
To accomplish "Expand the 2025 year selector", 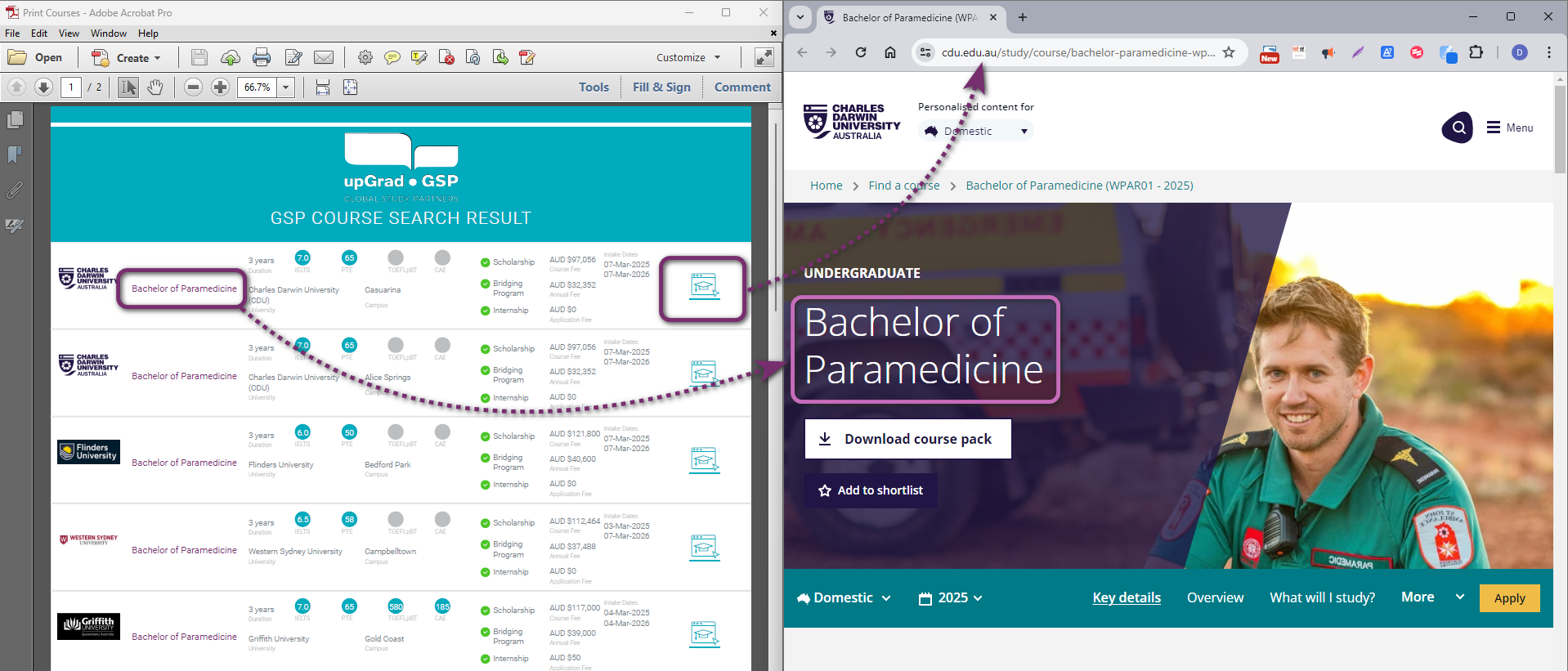I will (x=950, y=598).
